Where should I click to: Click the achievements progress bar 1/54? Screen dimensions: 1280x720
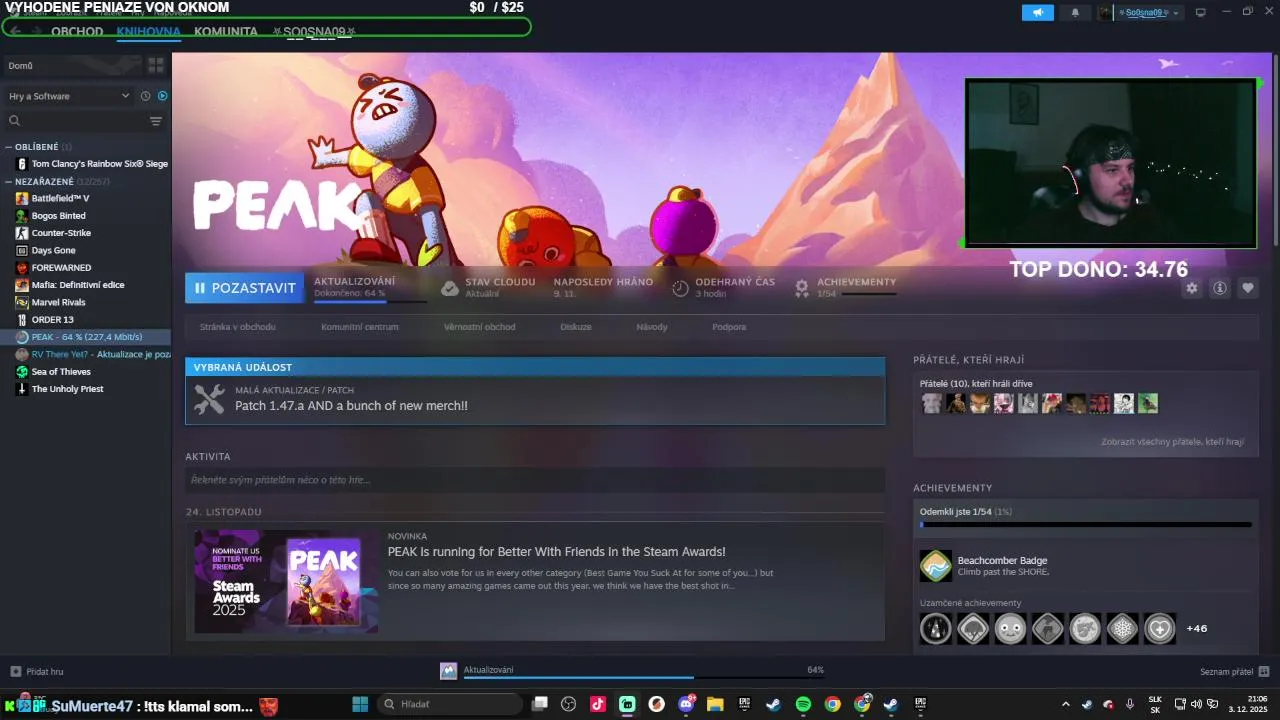point(1085,524)
